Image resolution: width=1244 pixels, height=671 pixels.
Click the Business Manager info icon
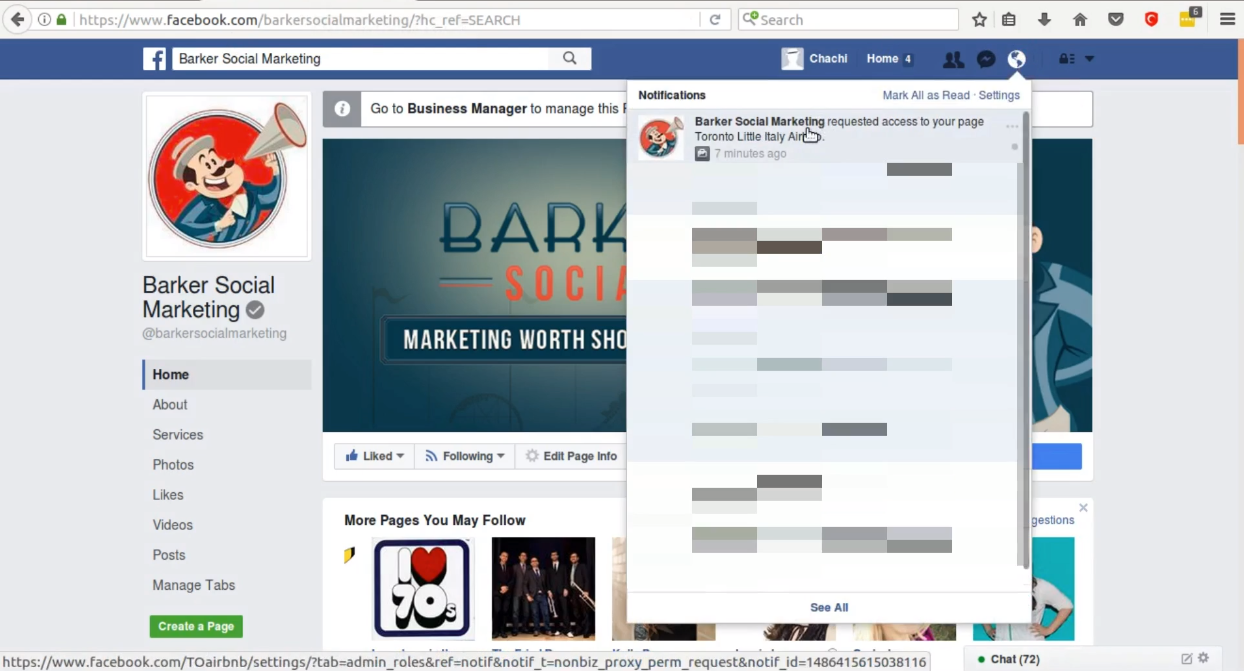click(x=342, y=109)
